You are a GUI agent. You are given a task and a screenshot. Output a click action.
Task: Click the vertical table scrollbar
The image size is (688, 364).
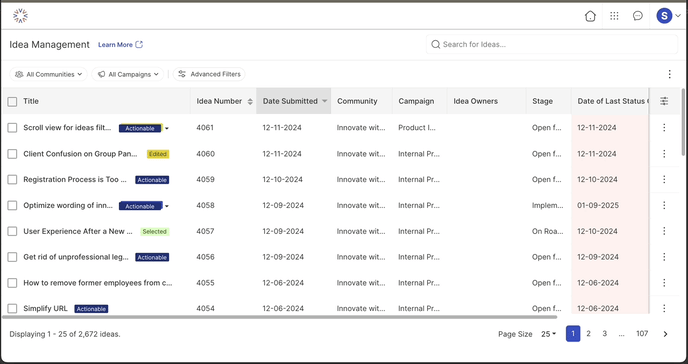tap(683, 122)
